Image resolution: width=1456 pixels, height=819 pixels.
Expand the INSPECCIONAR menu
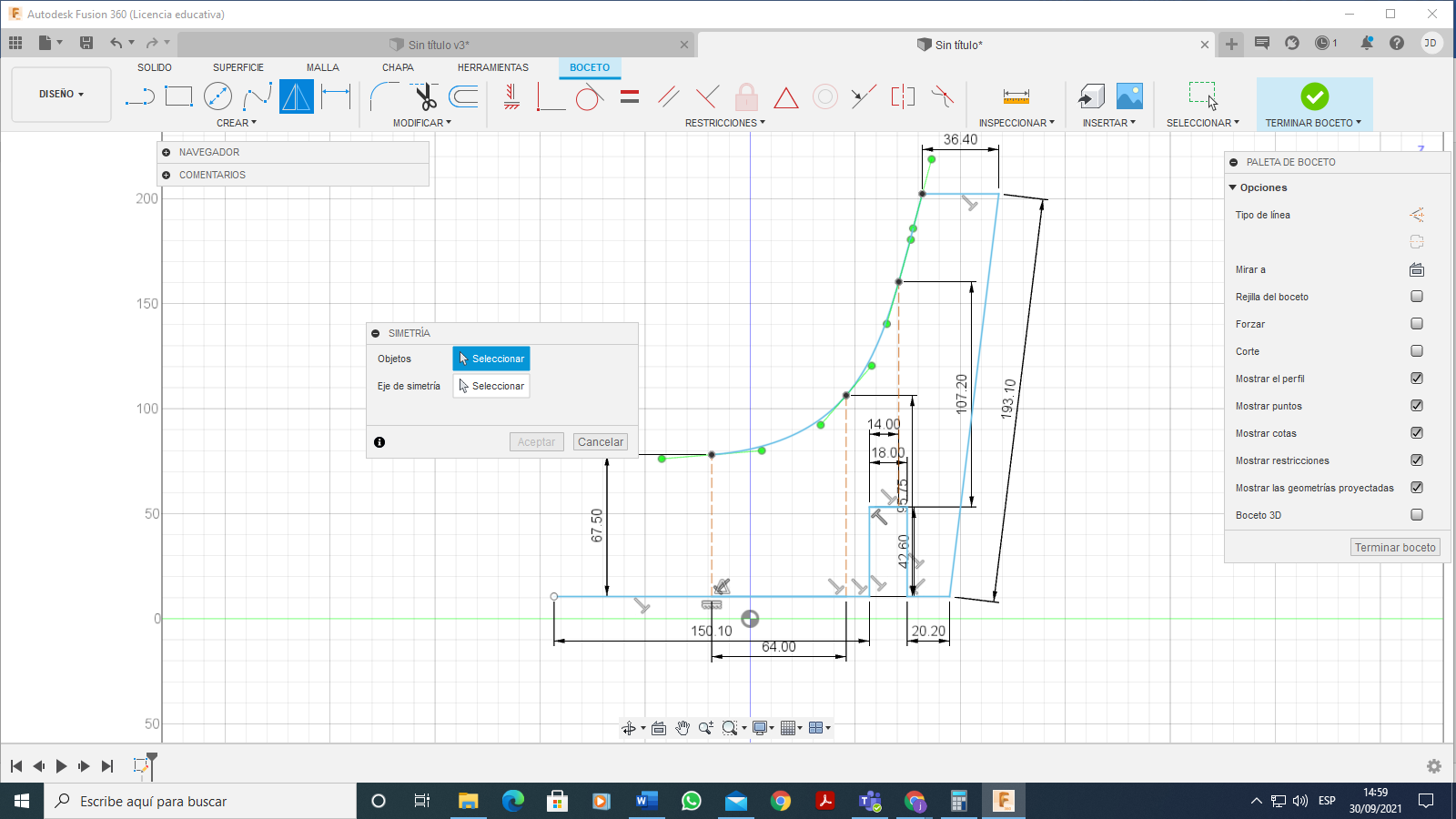[x=1016, y=123]
